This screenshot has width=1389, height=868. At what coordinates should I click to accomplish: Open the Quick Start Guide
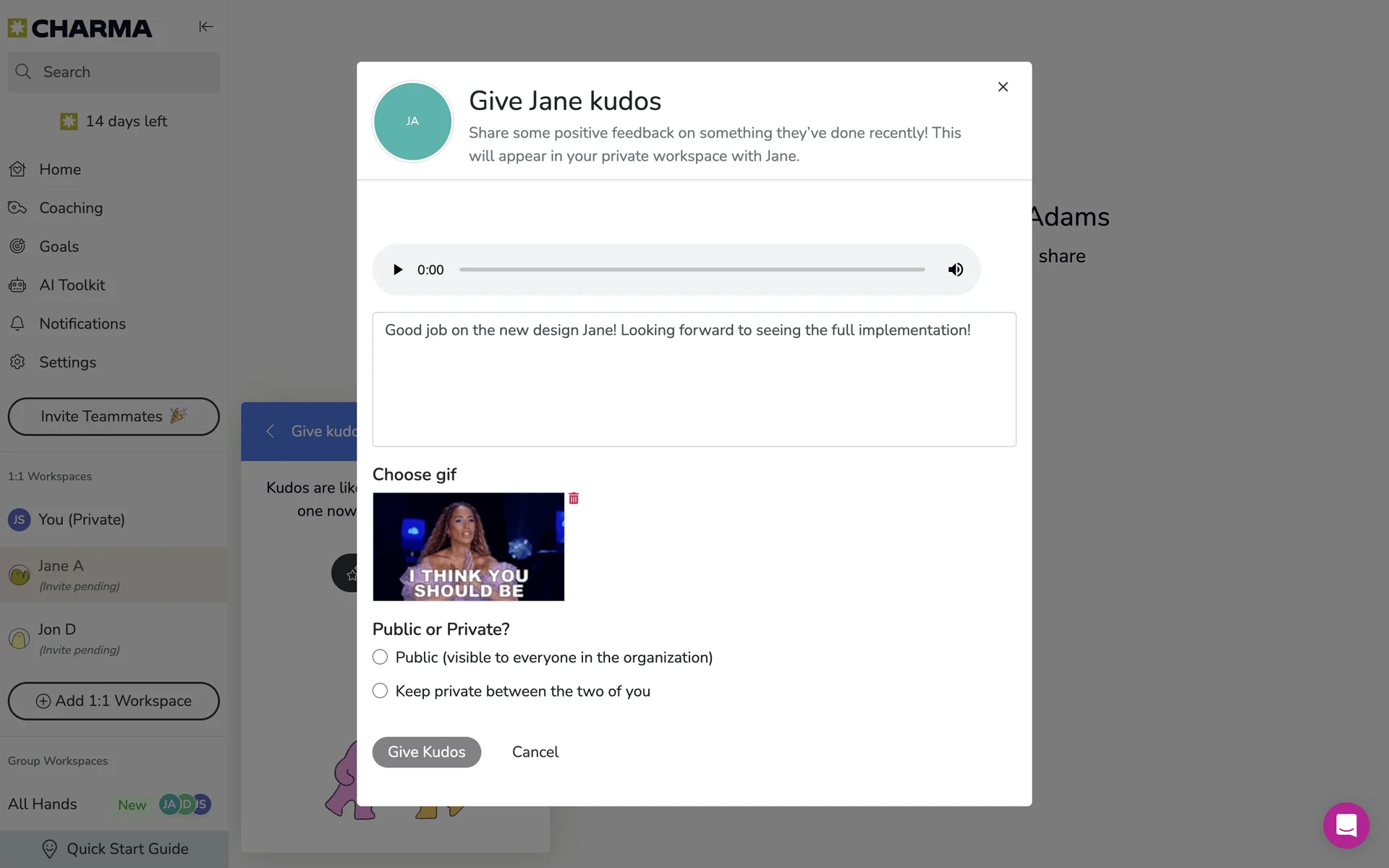(116, 849)
